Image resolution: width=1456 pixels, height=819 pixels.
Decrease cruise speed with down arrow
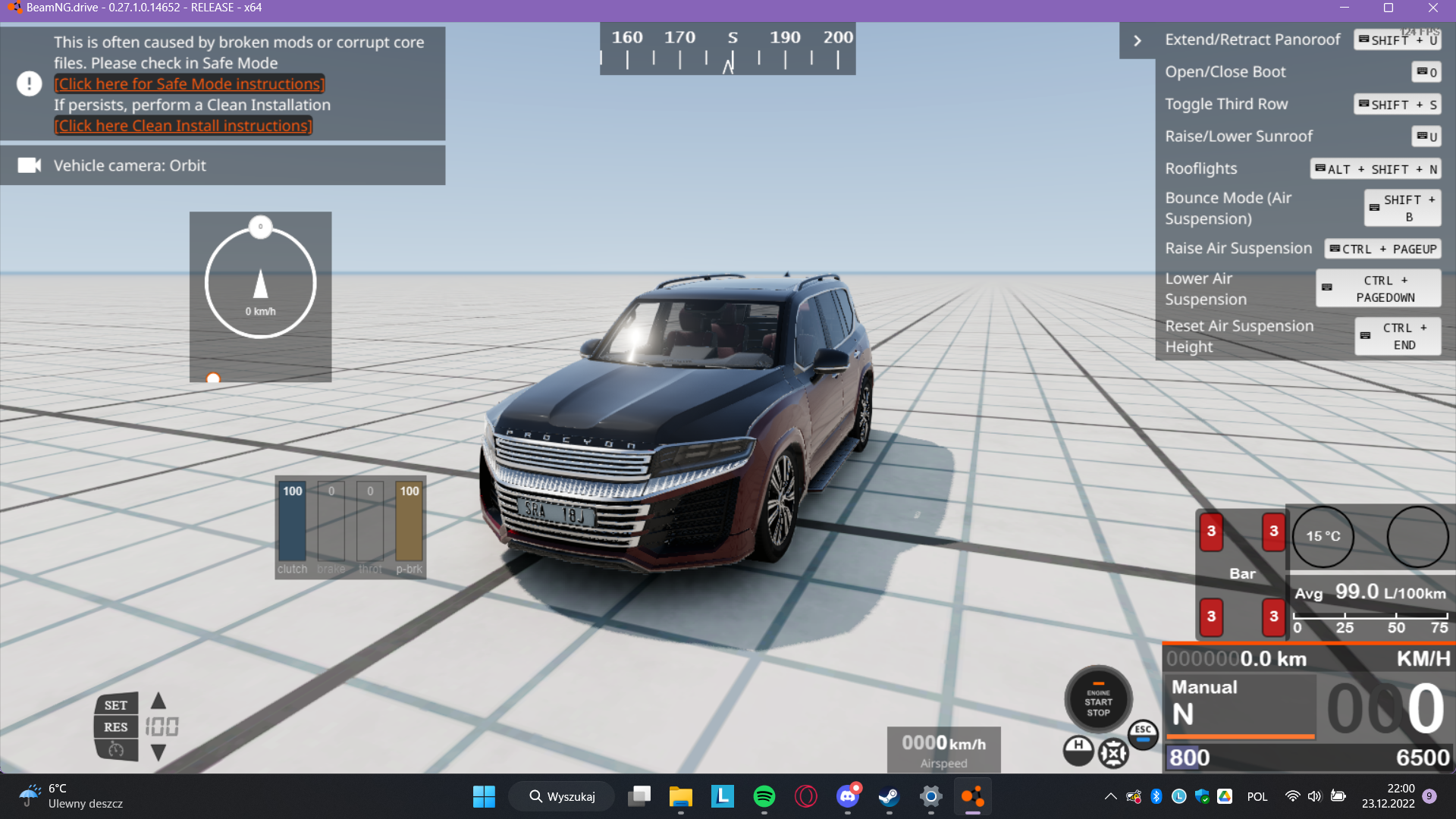point(158,753)
